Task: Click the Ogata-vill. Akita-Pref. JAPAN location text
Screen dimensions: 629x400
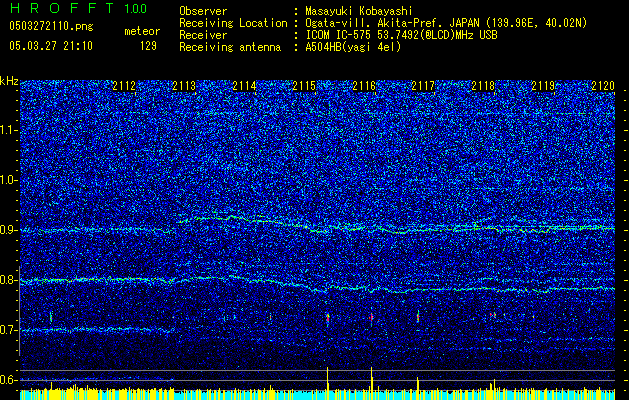Action: click(x=446, y=23)
